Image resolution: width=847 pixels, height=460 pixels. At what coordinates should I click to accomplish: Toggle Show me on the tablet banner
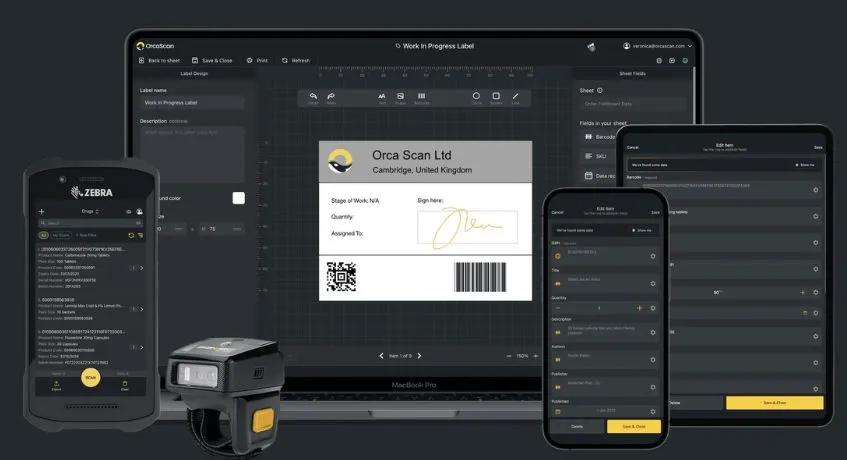805,165
